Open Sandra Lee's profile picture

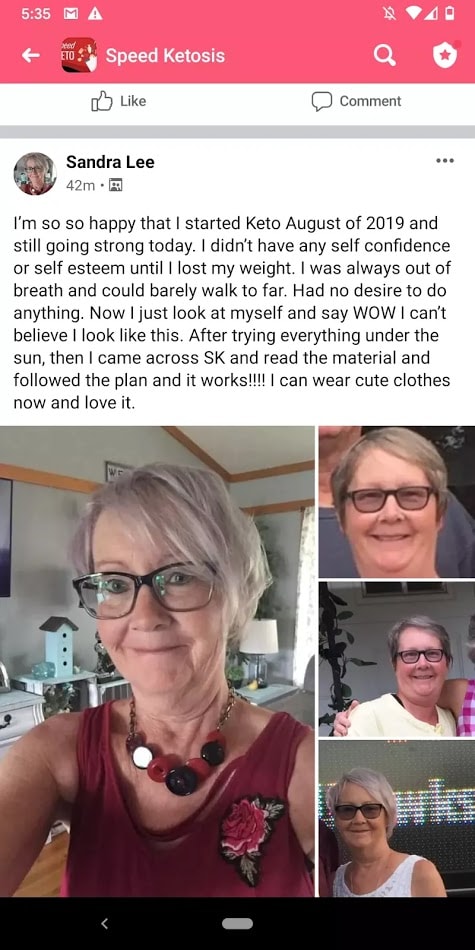point(35,173)
